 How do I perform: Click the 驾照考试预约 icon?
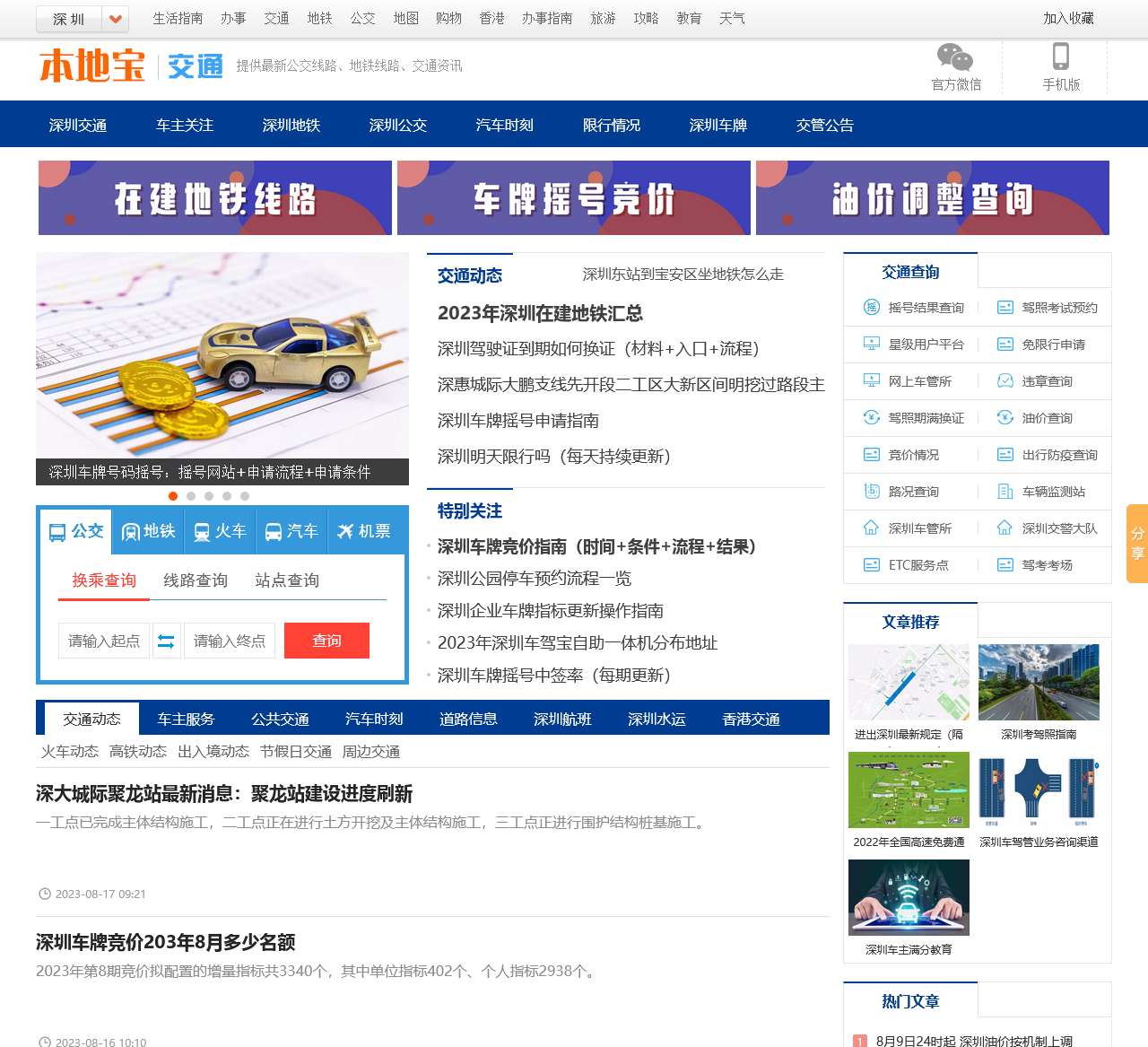click(1005, 308)
